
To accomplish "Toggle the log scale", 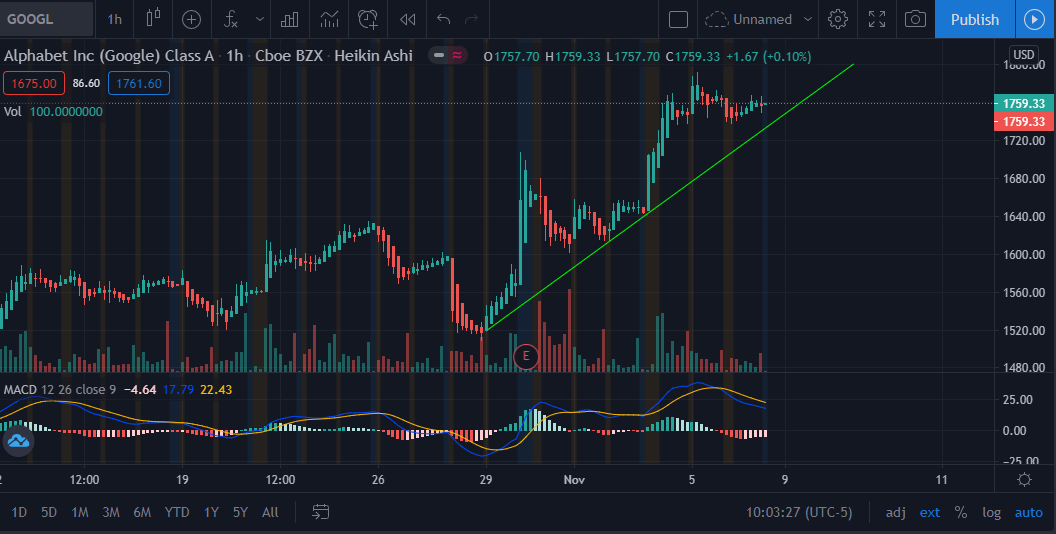I will [991, 512].
